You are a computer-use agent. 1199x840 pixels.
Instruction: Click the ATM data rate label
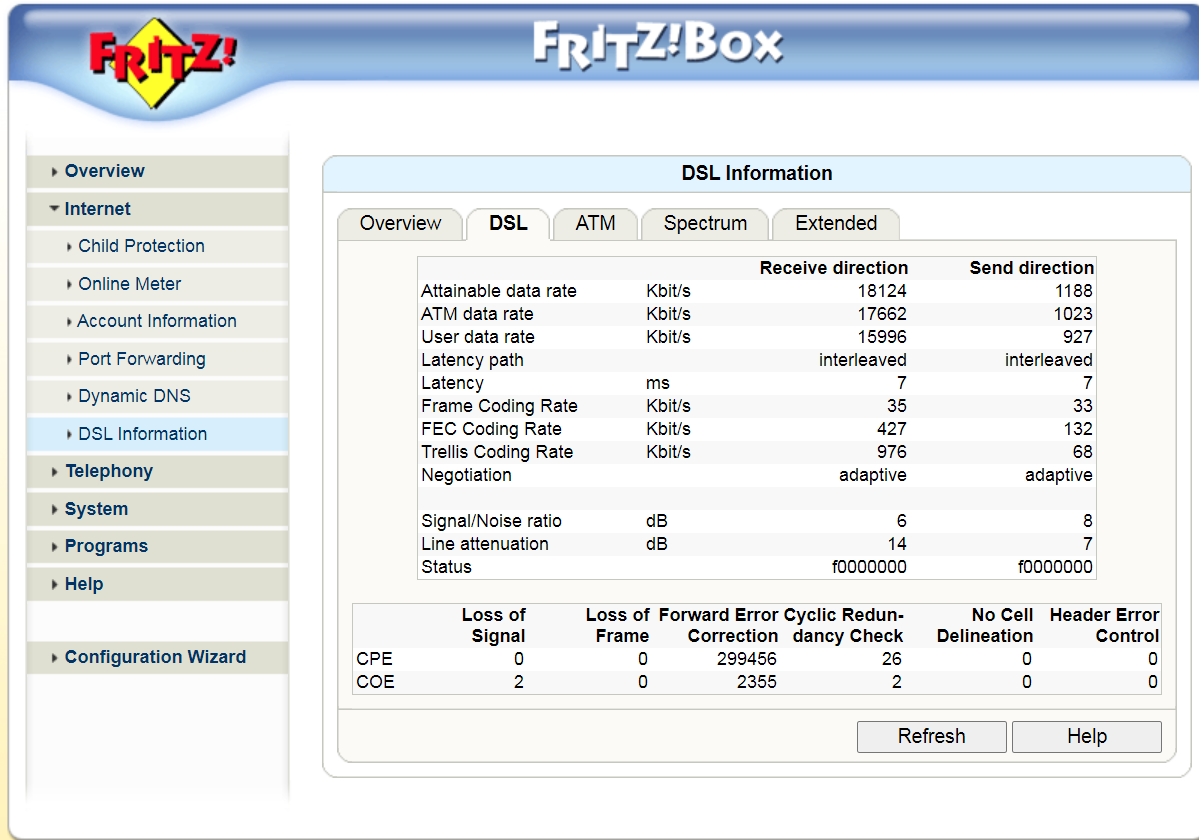pos(477,314)
